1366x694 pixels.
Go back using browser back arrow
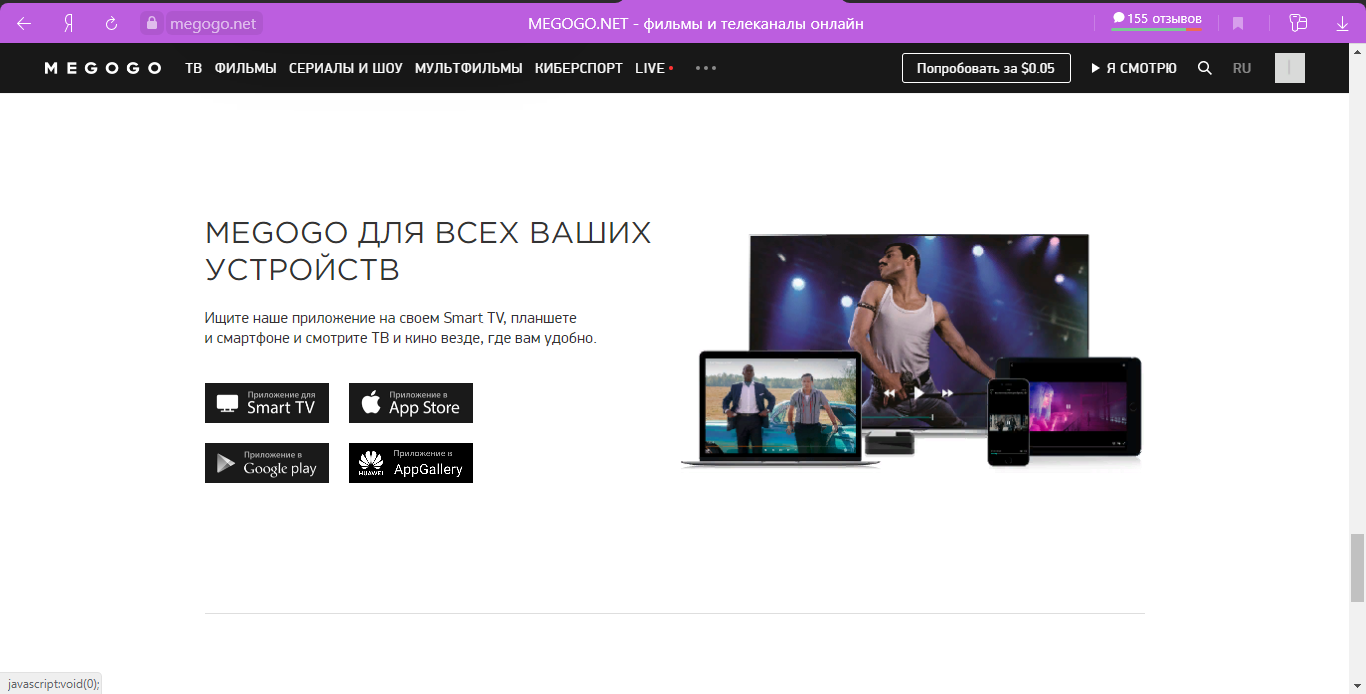pos(24,23)
